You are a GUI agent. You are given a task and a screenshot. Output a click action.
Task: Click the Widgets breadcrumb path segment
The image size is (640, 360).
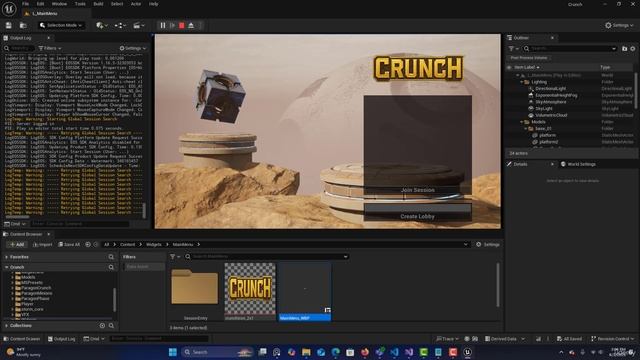click(154, 244)
